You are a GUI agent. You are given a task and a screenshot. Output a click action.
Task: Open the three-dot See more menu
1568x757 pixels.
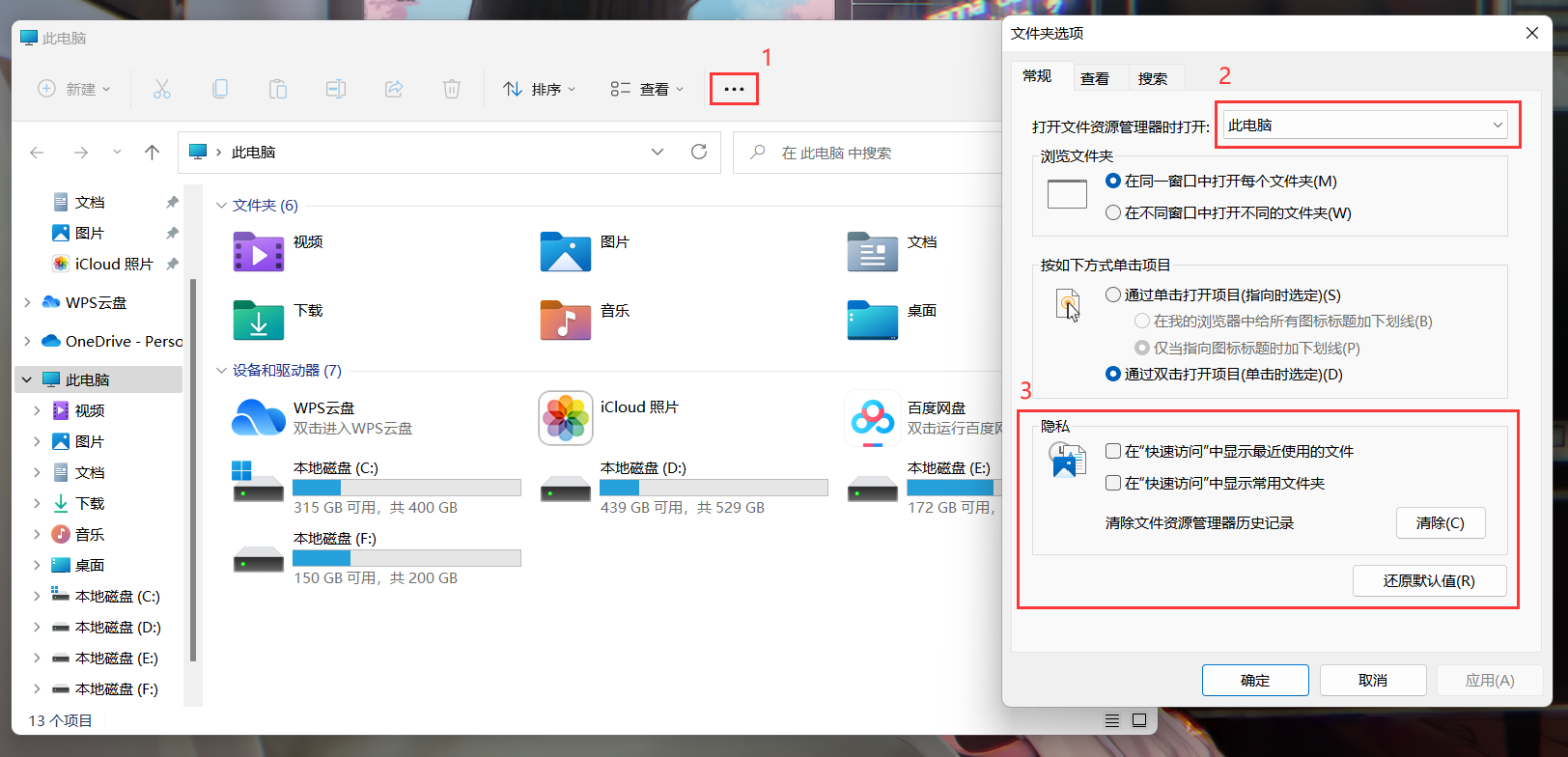(734, 89)
